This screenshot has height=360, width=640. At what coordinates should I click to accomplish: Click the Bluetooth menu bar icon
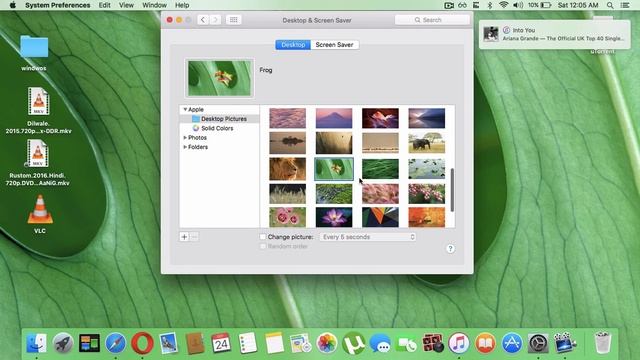(x=490, y=5)
